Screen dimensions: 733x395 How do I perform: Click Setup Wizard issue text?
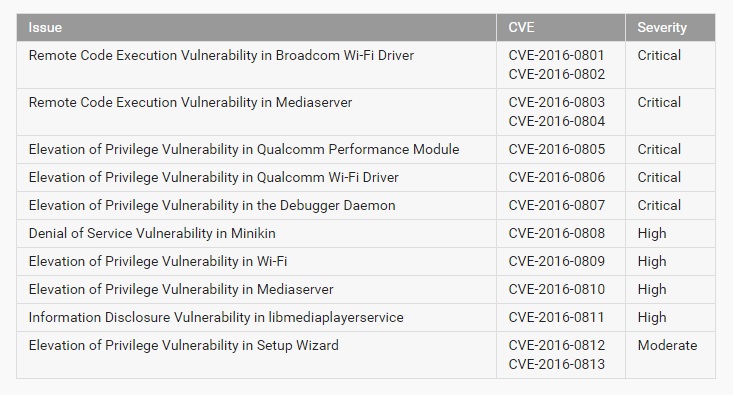183,345
